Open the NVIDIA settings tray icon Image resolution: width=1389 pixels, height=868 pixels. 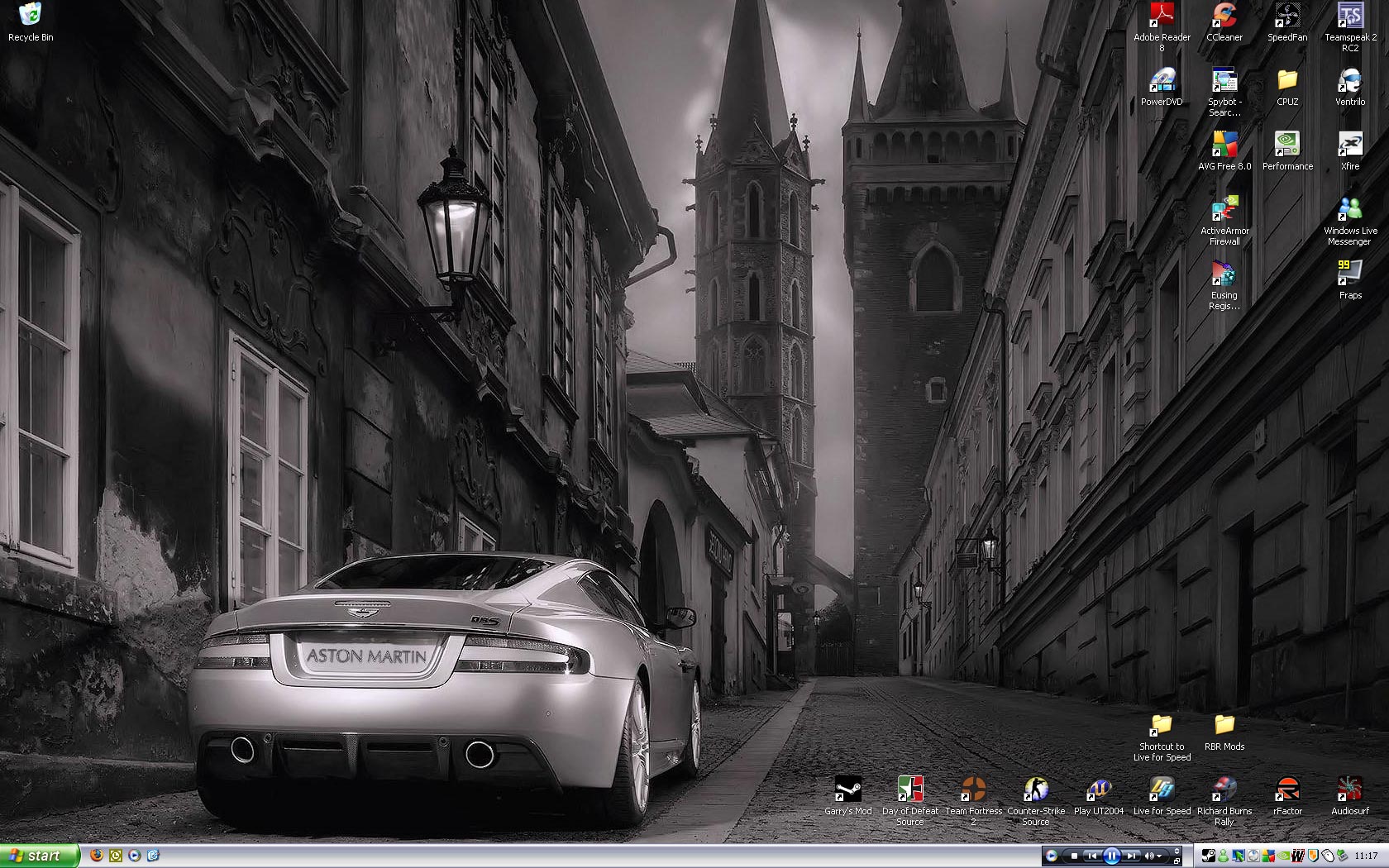click(1283, 856)
